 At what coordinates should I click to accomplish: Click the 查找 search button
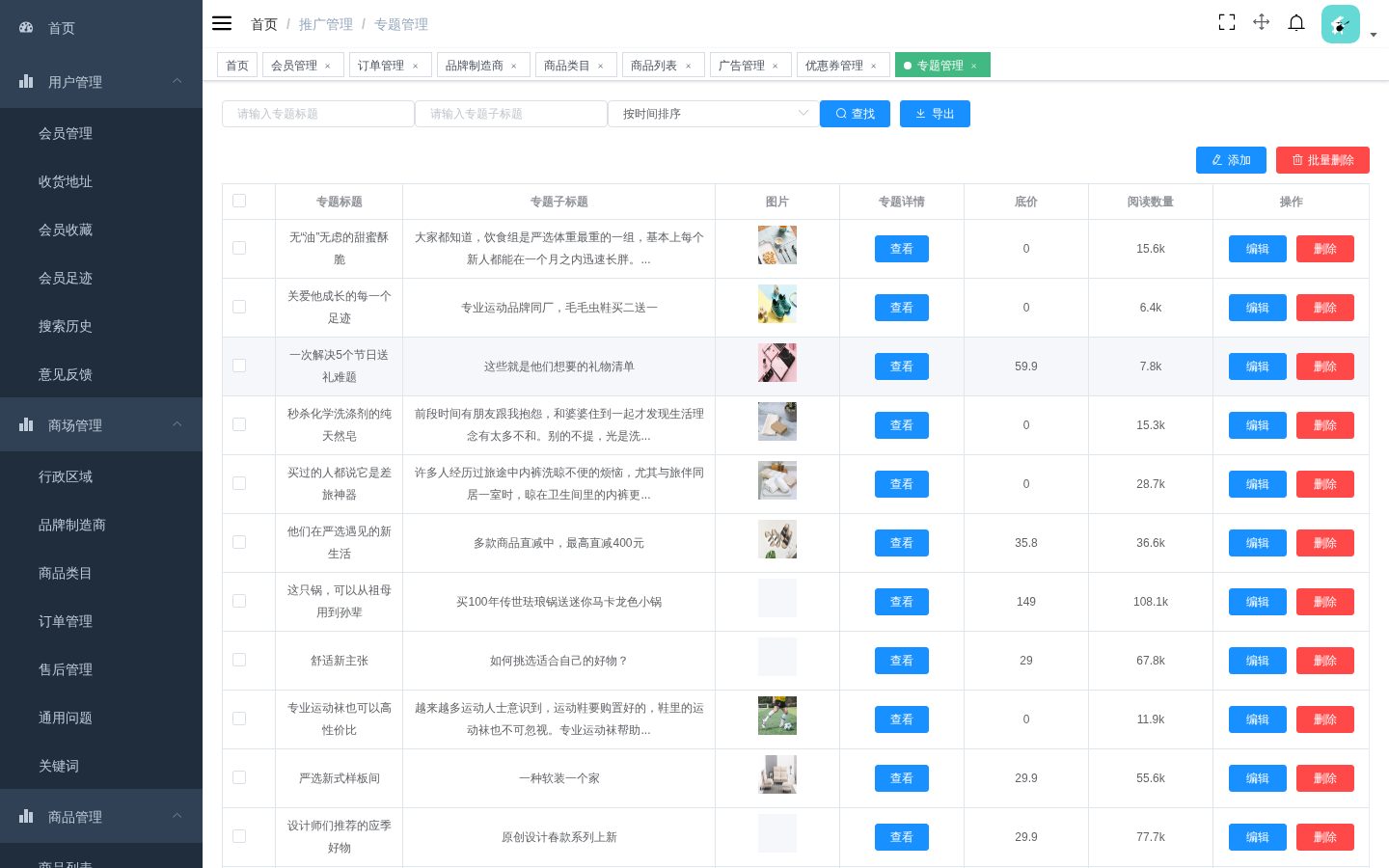pos(855,114)
